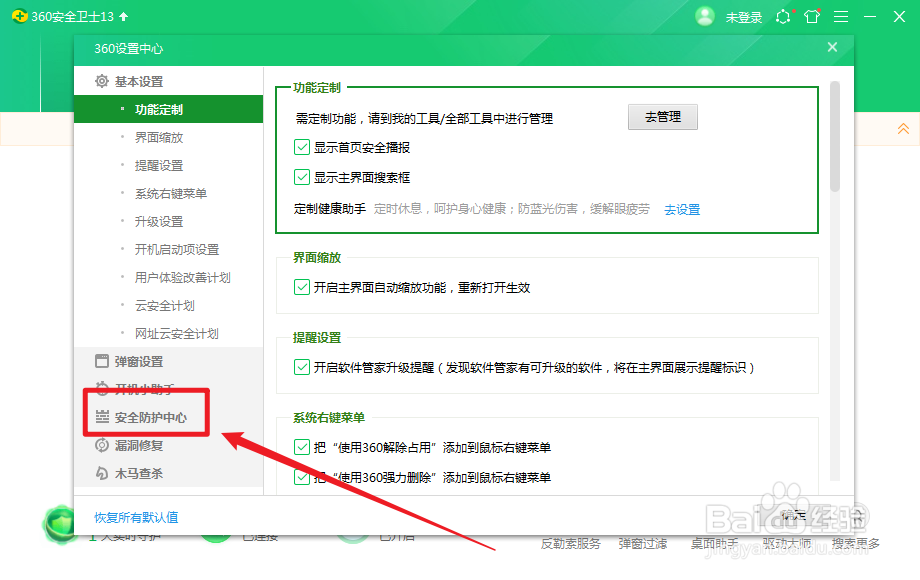
Task: Click the 漏洞修复 icon
Action: 102,445
